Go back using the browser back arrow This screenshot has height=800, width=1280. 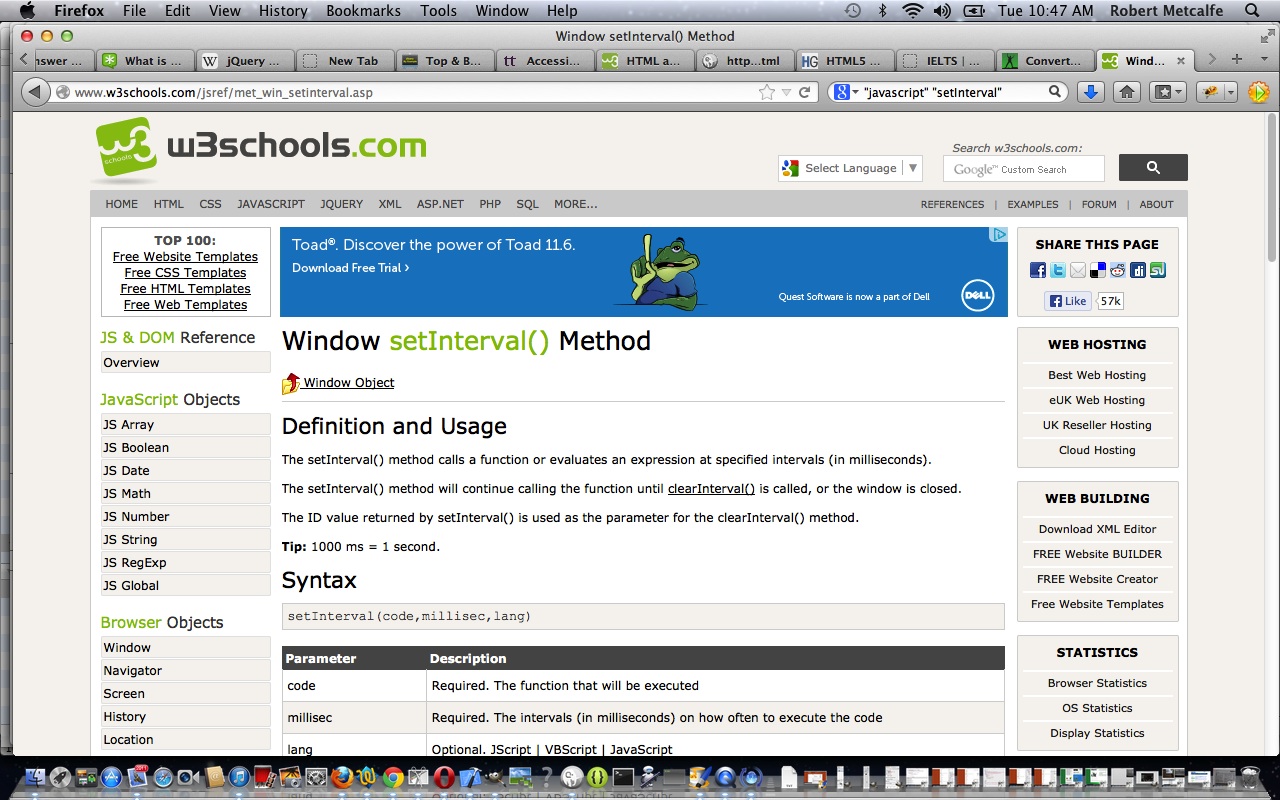[35, 92]
